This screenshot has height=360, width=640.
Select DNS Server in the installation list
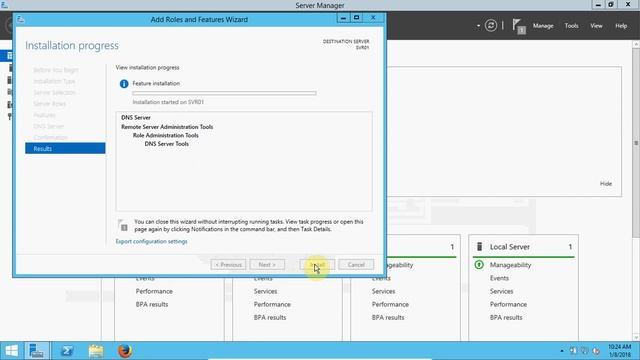click(136, 118)
